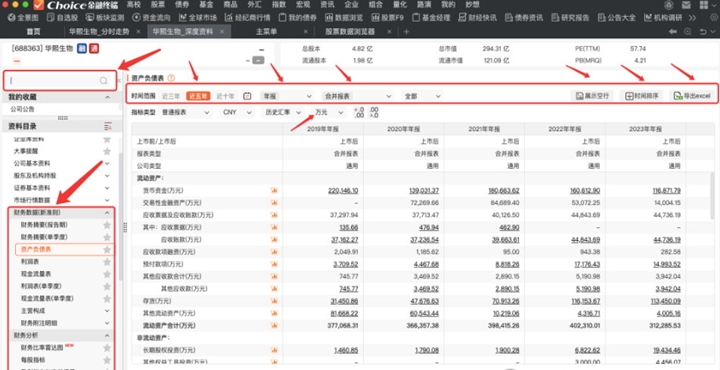Open the 万元 unit dropdown
This screenshot has width=720, height=370.
tap(329, 112)
